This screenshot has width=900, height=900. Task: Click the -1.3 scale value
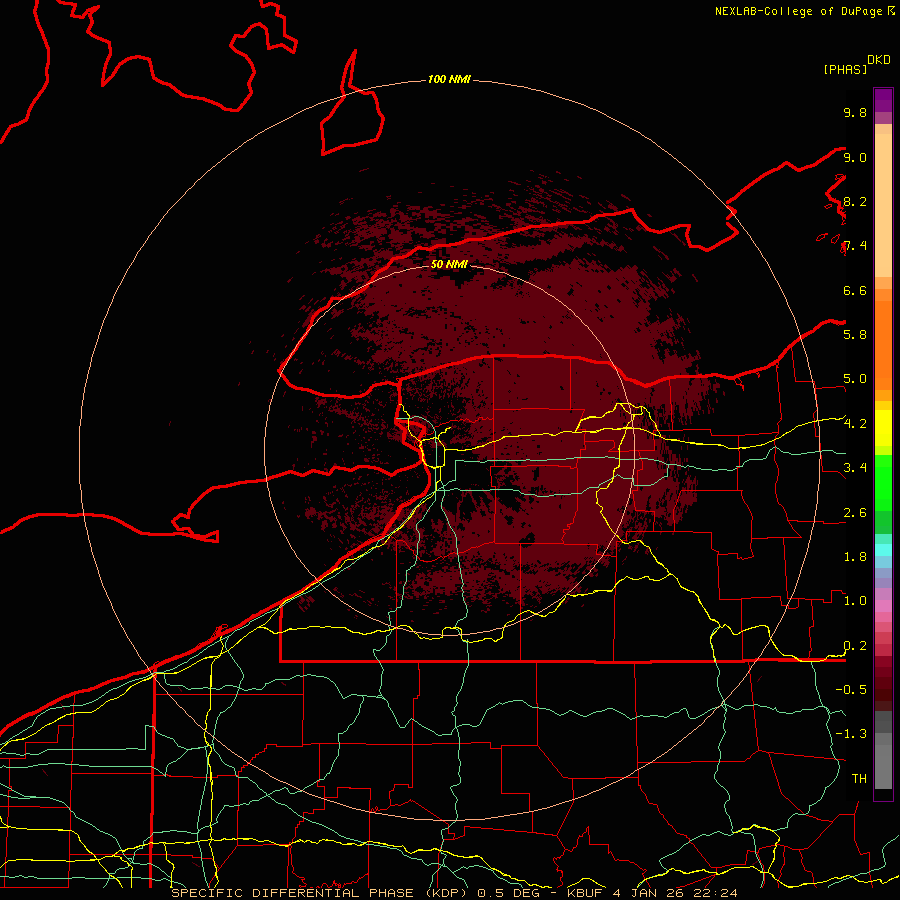point(851,734)
